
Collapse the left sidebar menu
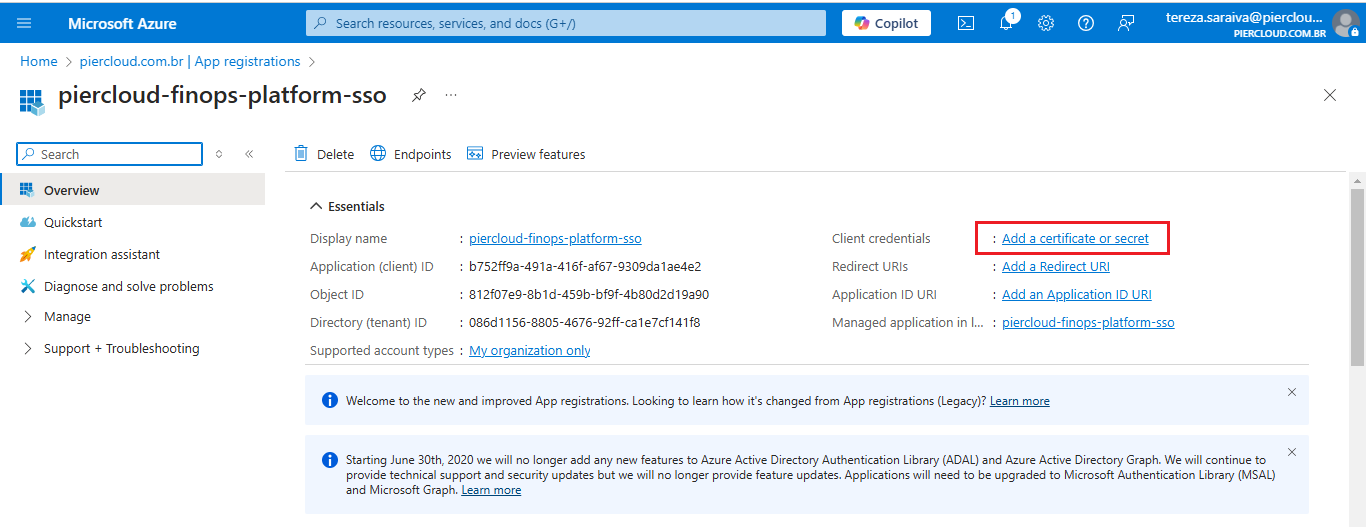coord(249,154)
